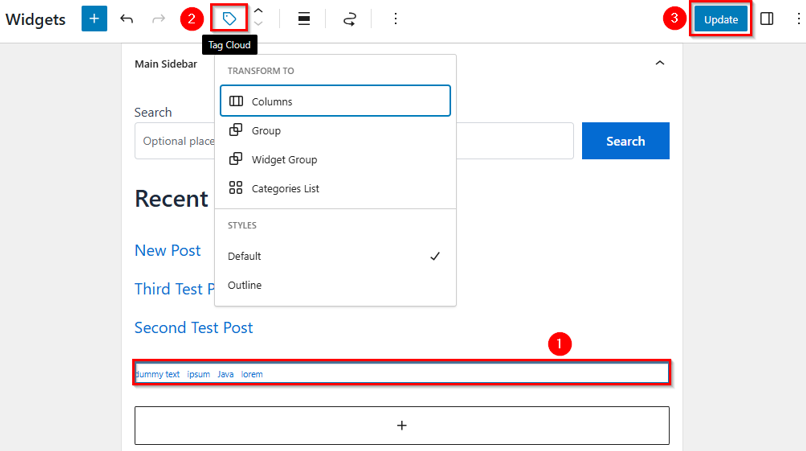Click the 'lorem' tag link

click(252, 374)
